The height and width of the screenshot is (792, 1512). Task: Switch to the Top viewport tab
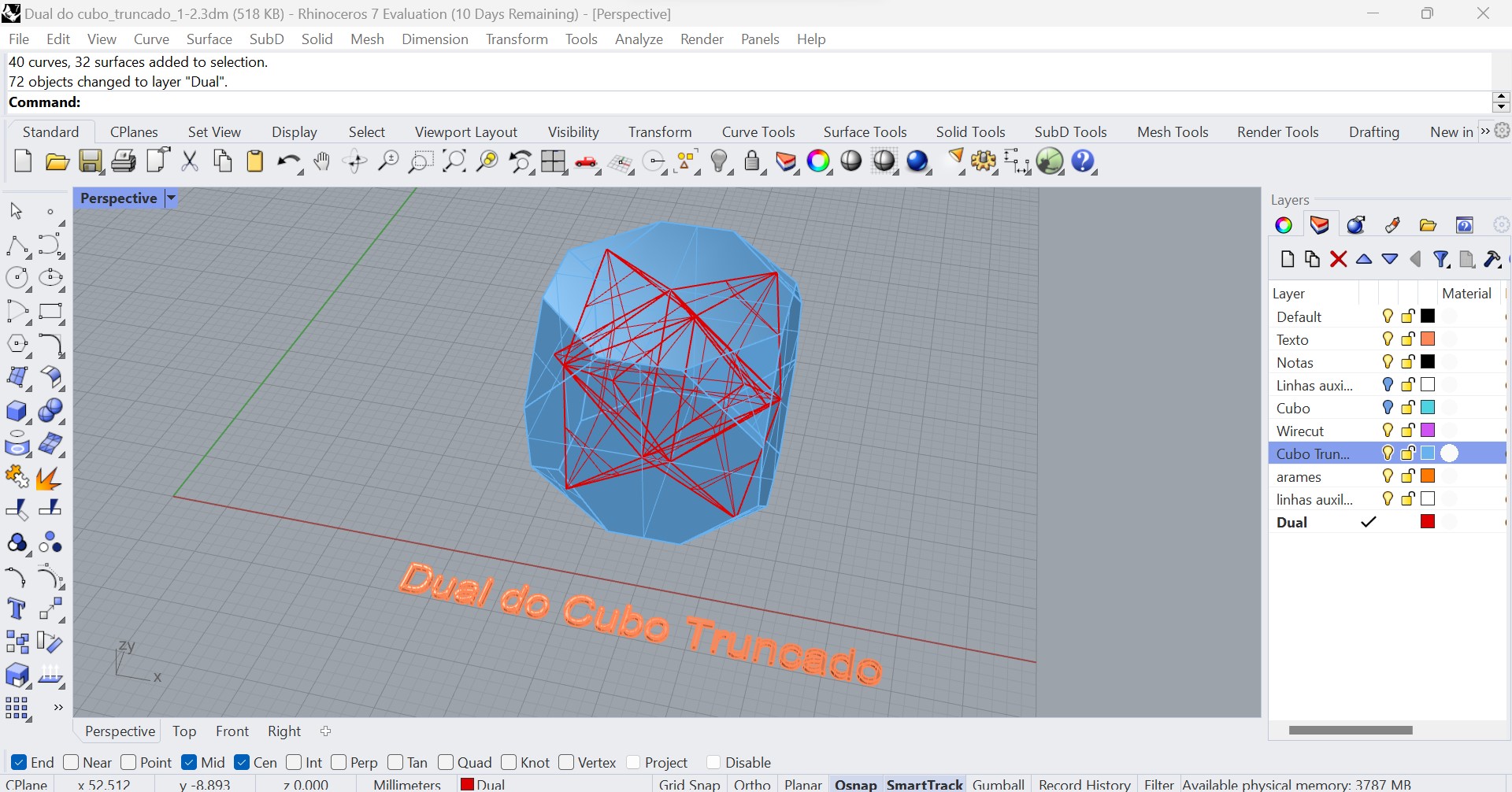click(184, 731)
